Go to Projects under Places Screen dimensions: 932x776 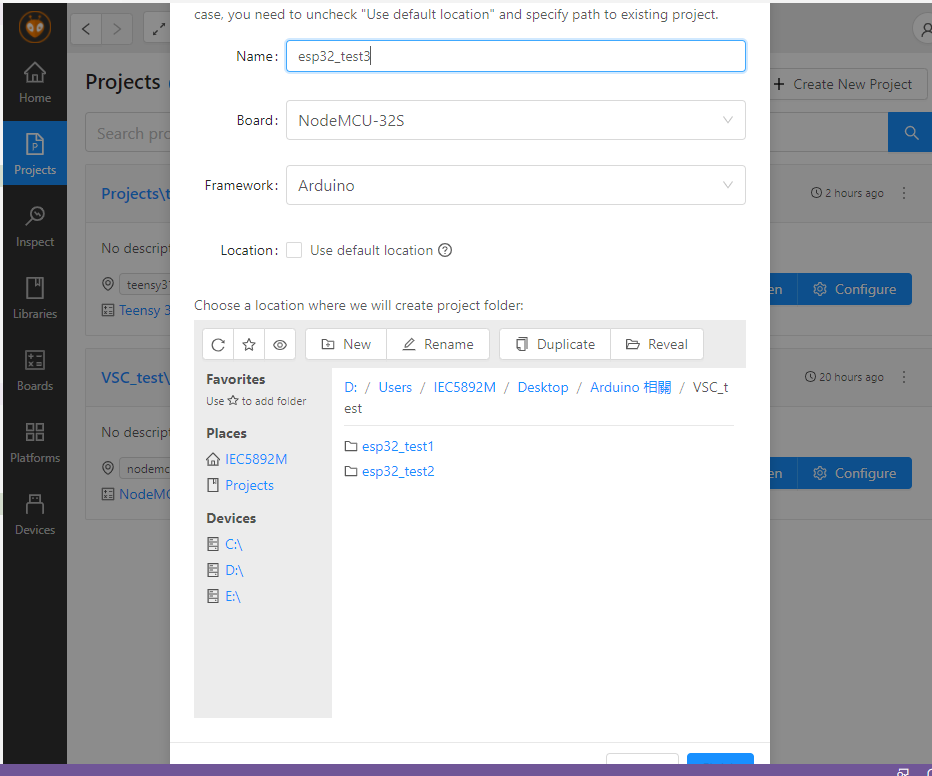coord(250,485)
